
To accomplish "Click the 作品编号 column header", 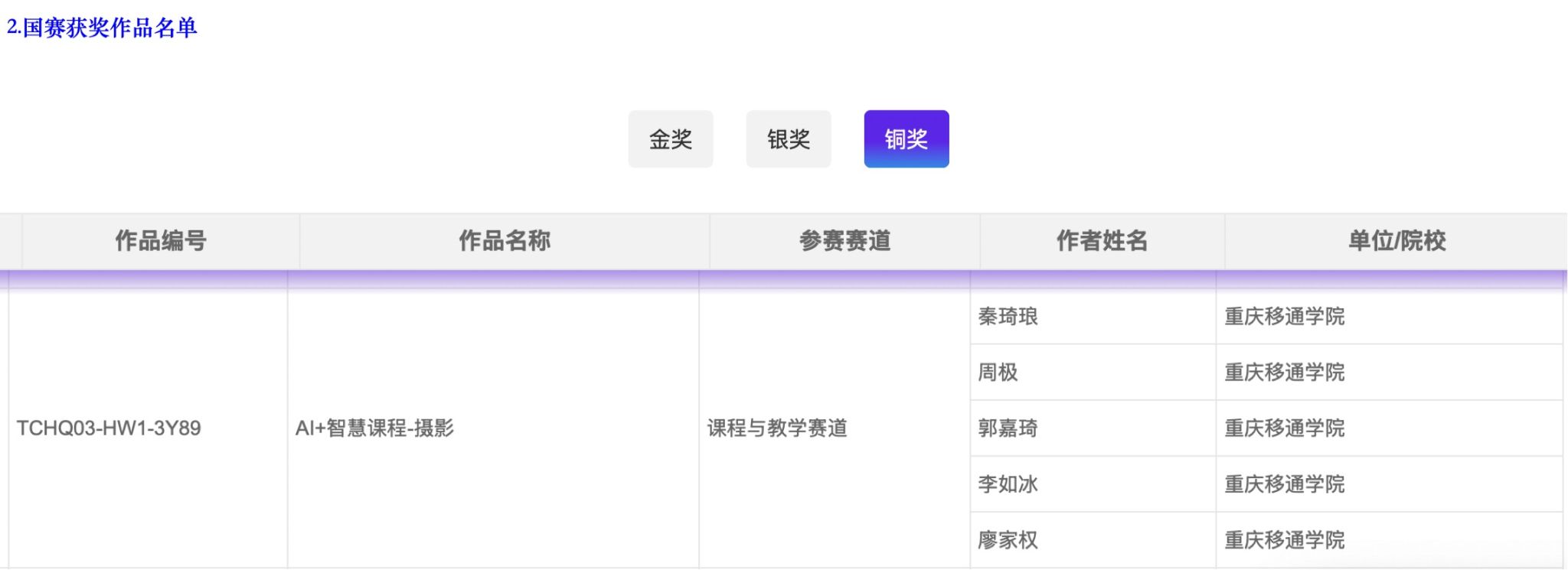I will pos(161,241).
